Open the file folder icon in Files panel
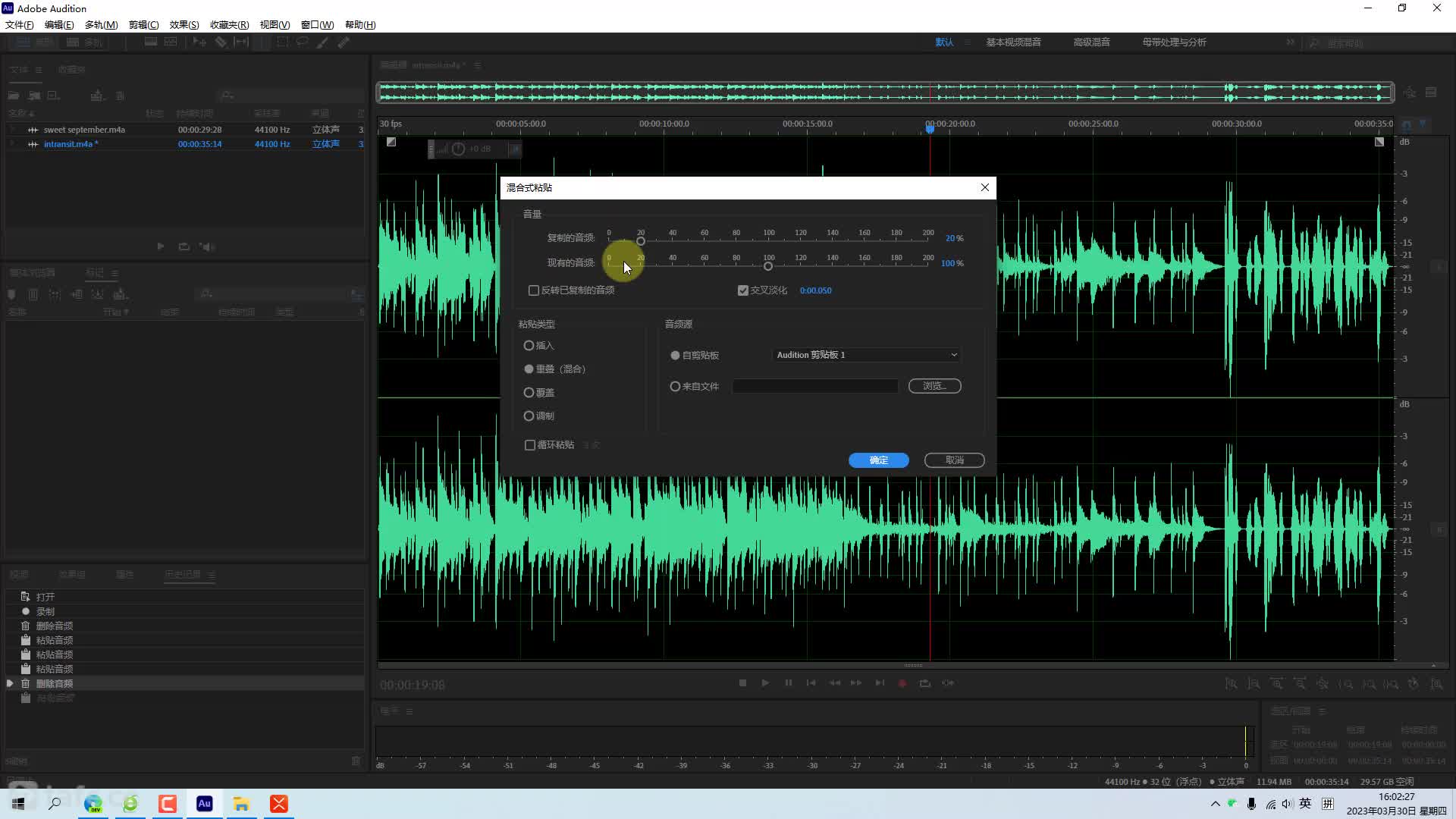 pyautogui.click(x=14, y=96)
